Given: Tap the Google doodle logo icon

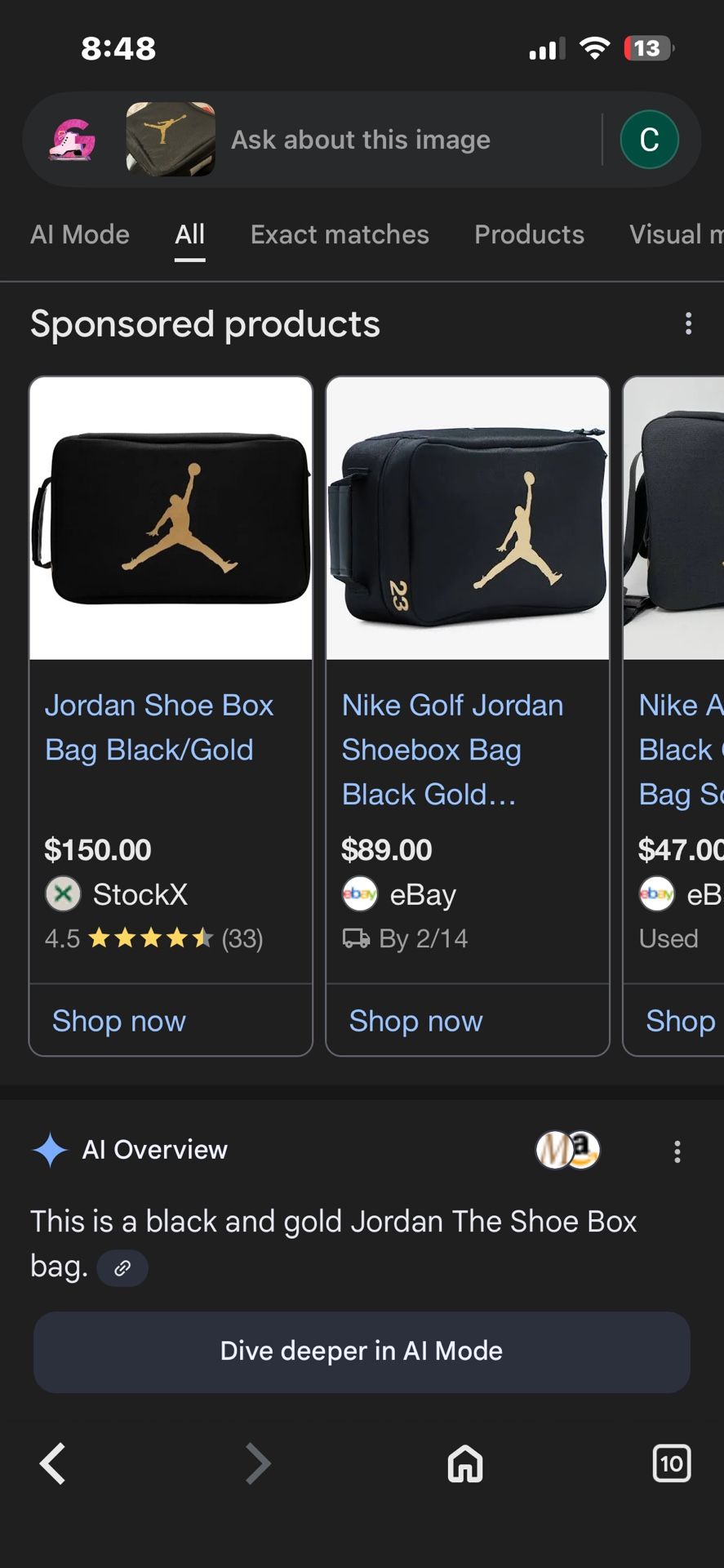Looking at the screenshot, I should (x=72, y=140).
